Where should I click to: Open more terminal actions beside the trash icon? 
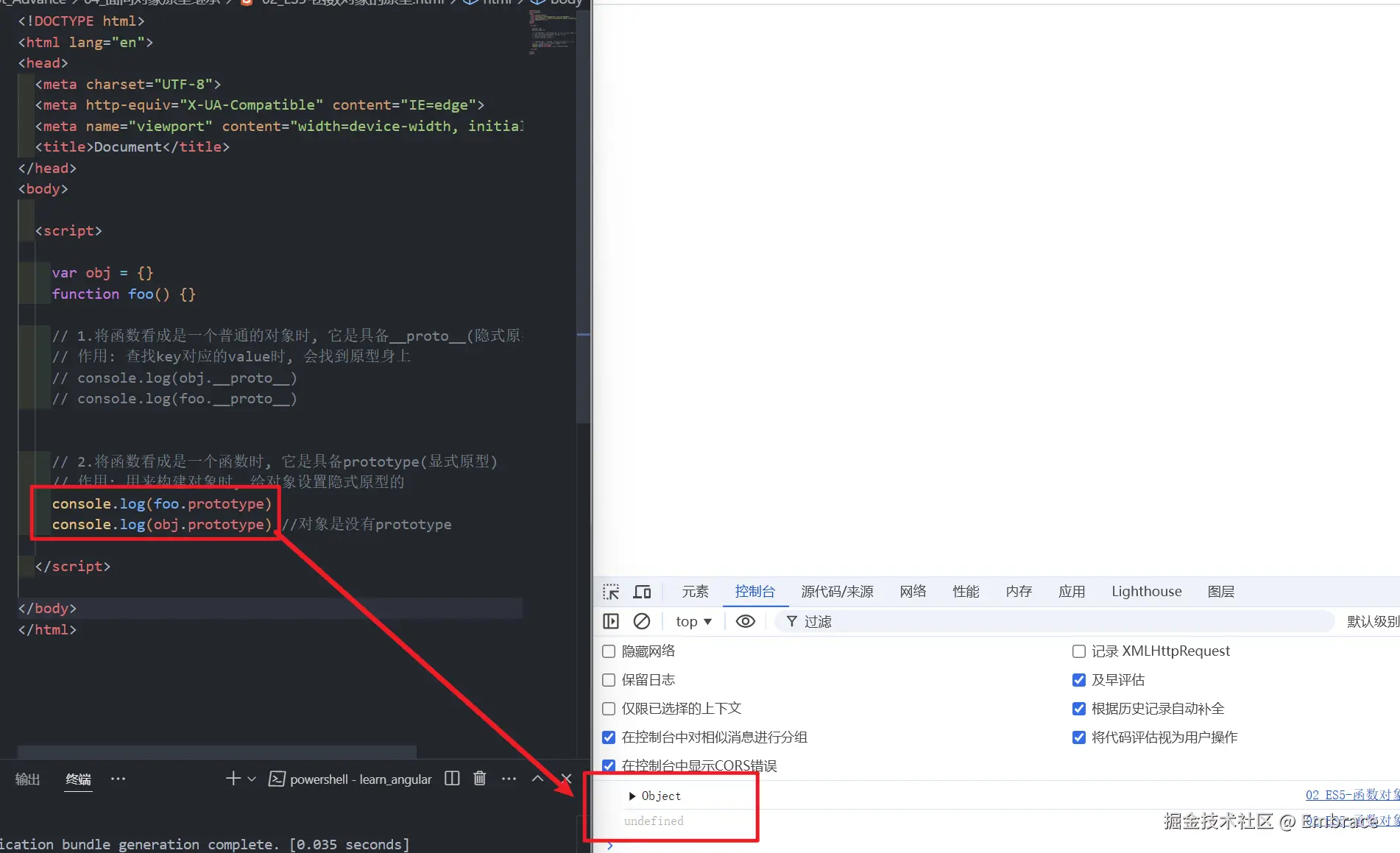click(509, 779)
